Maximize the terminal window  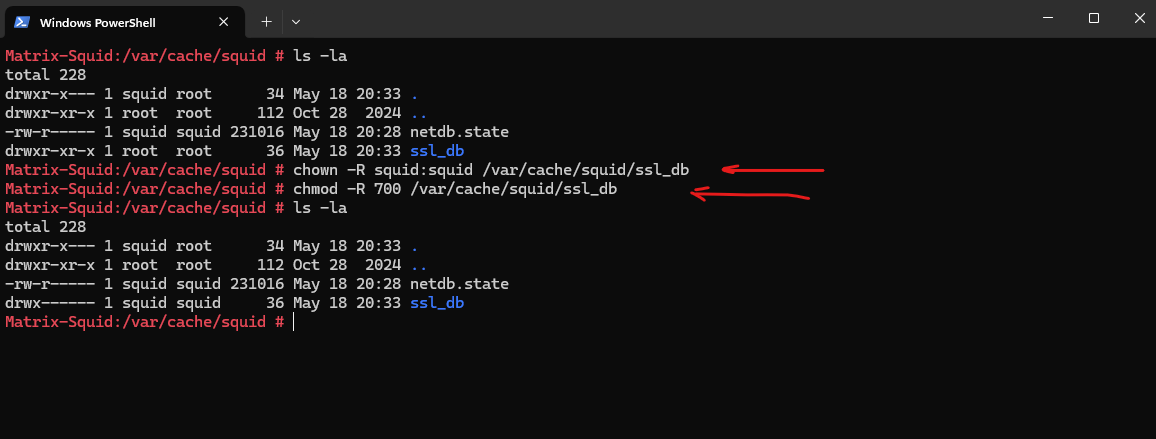1094,18
